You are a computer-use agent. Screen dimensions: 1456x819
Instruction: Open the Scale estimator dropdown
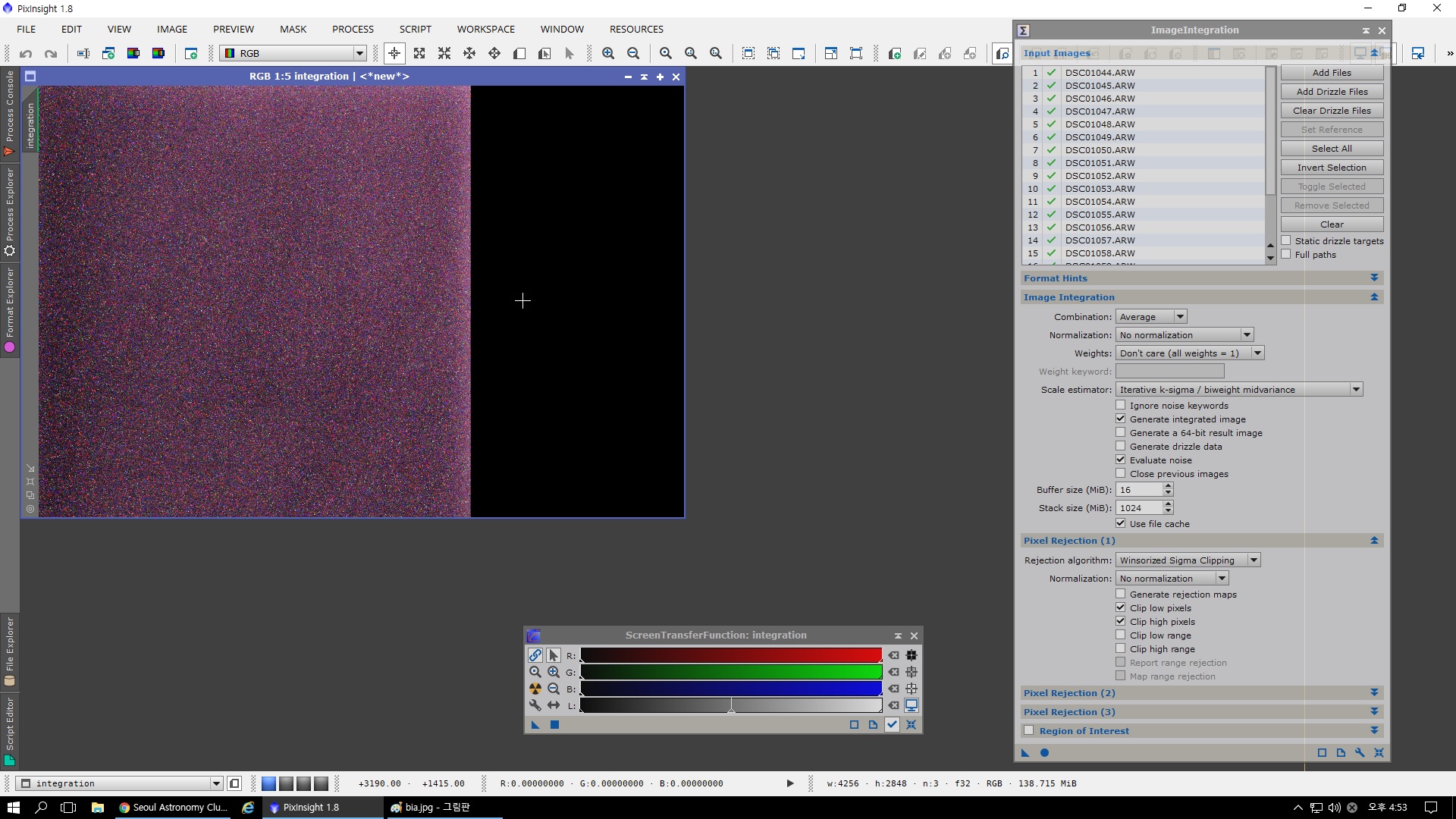(x=1239, y=390)
